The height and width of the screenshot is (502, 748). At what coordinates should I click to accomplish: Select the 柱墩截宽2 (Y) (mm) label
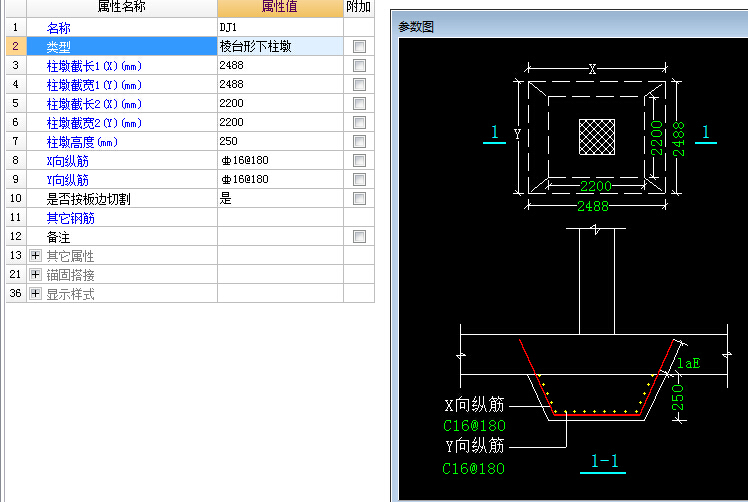coord(94,123)
